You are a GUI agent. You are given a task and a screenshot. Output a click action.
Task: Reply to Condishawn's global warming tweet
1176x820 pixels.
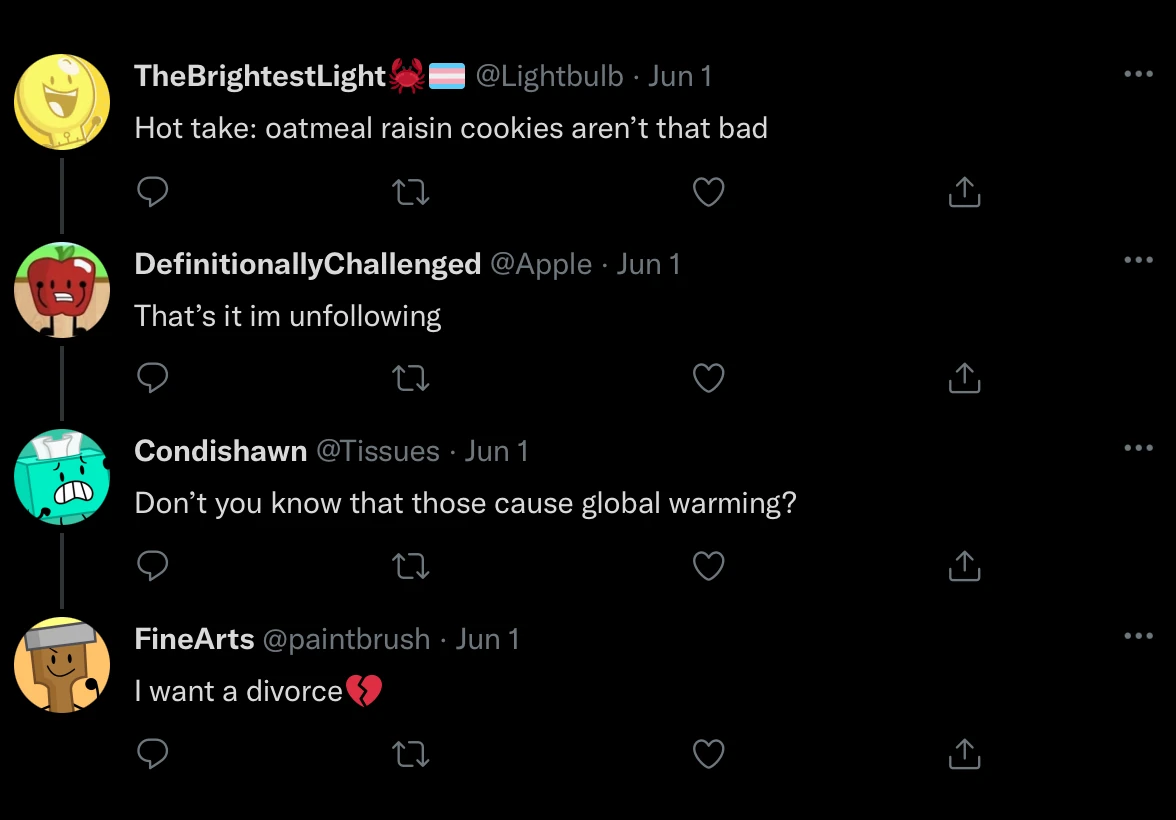[x=152, y=566]
